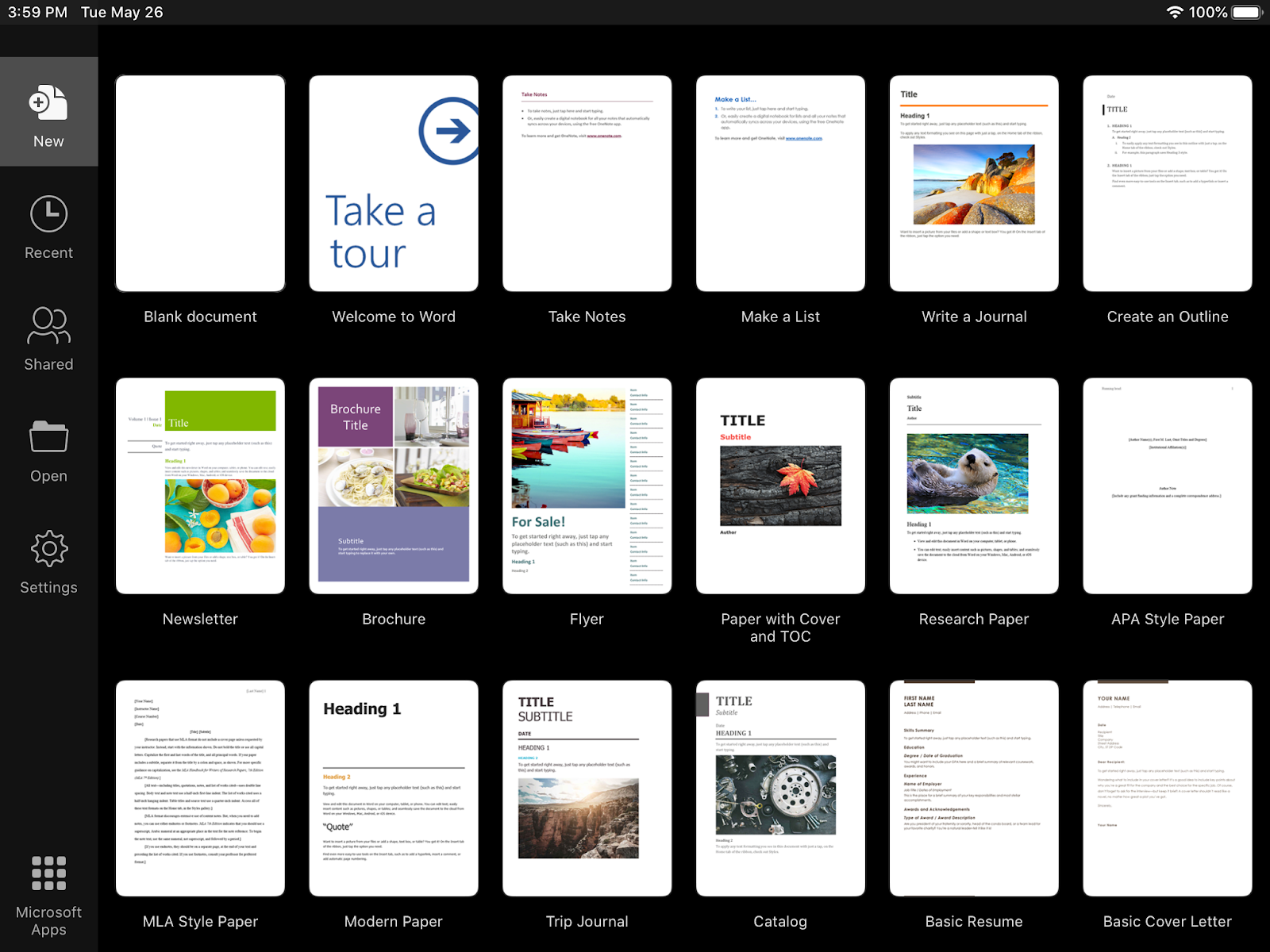1270x952 pixels.
Task: Open the Shared people icon
Action: coord(48,326)
